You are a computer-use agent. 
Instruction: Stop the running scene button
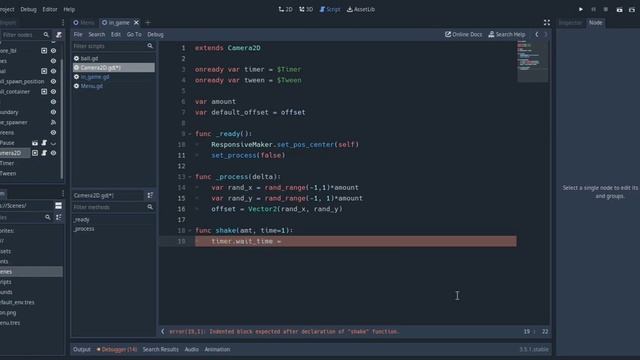point(606,9)
